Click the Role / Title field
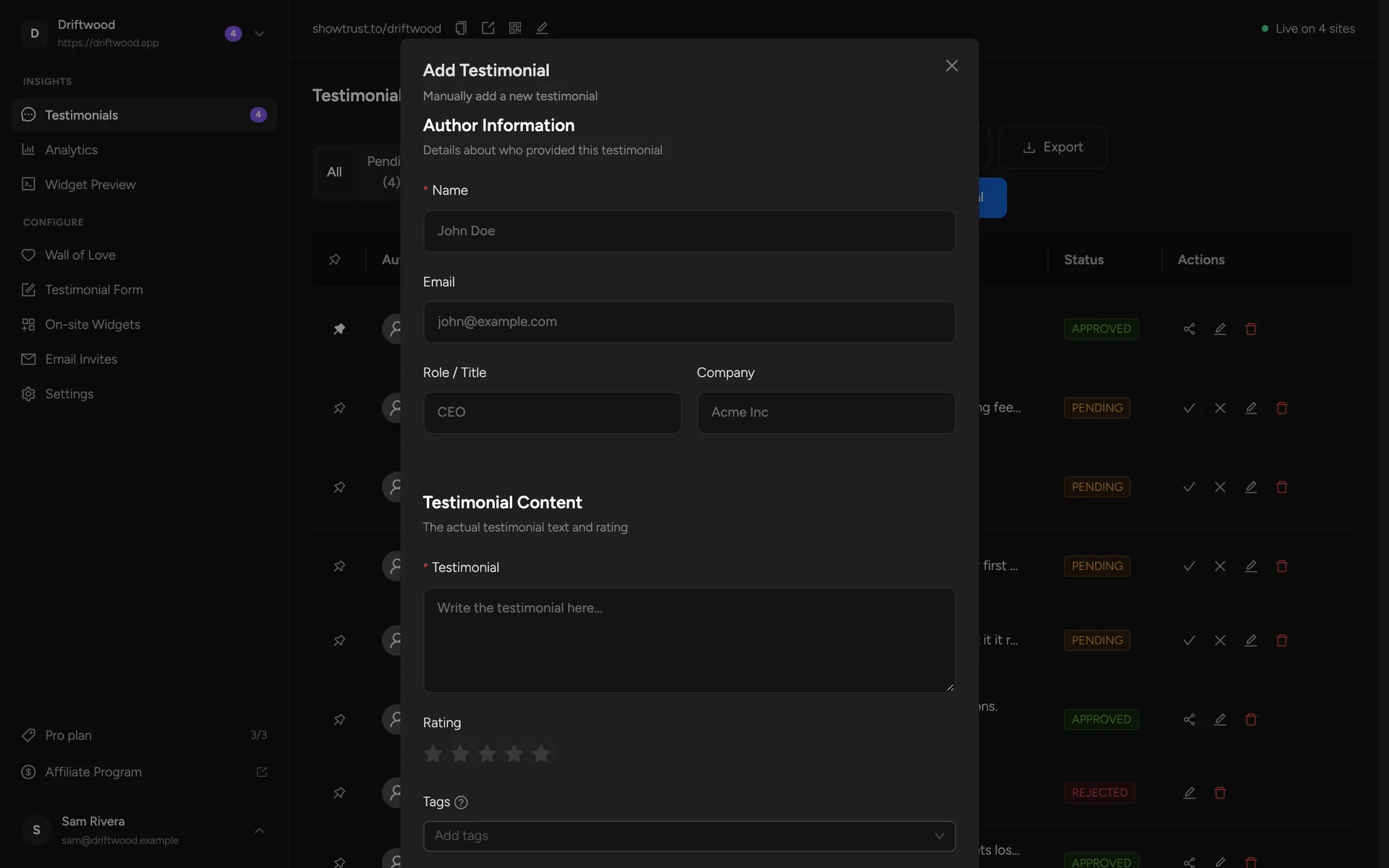This screenshot has width=1389, height=868. click(x=552, y=412)
